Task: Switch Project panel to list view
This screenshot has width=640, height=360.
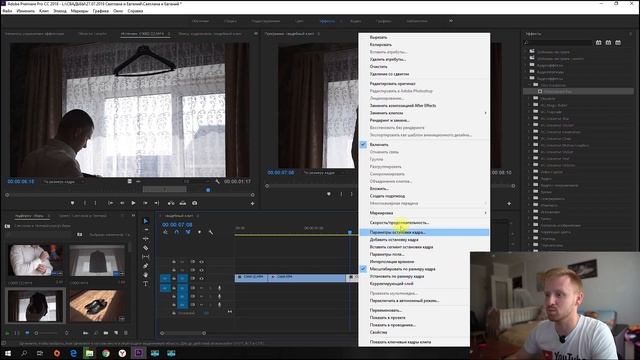Action: tap(17, 333)
